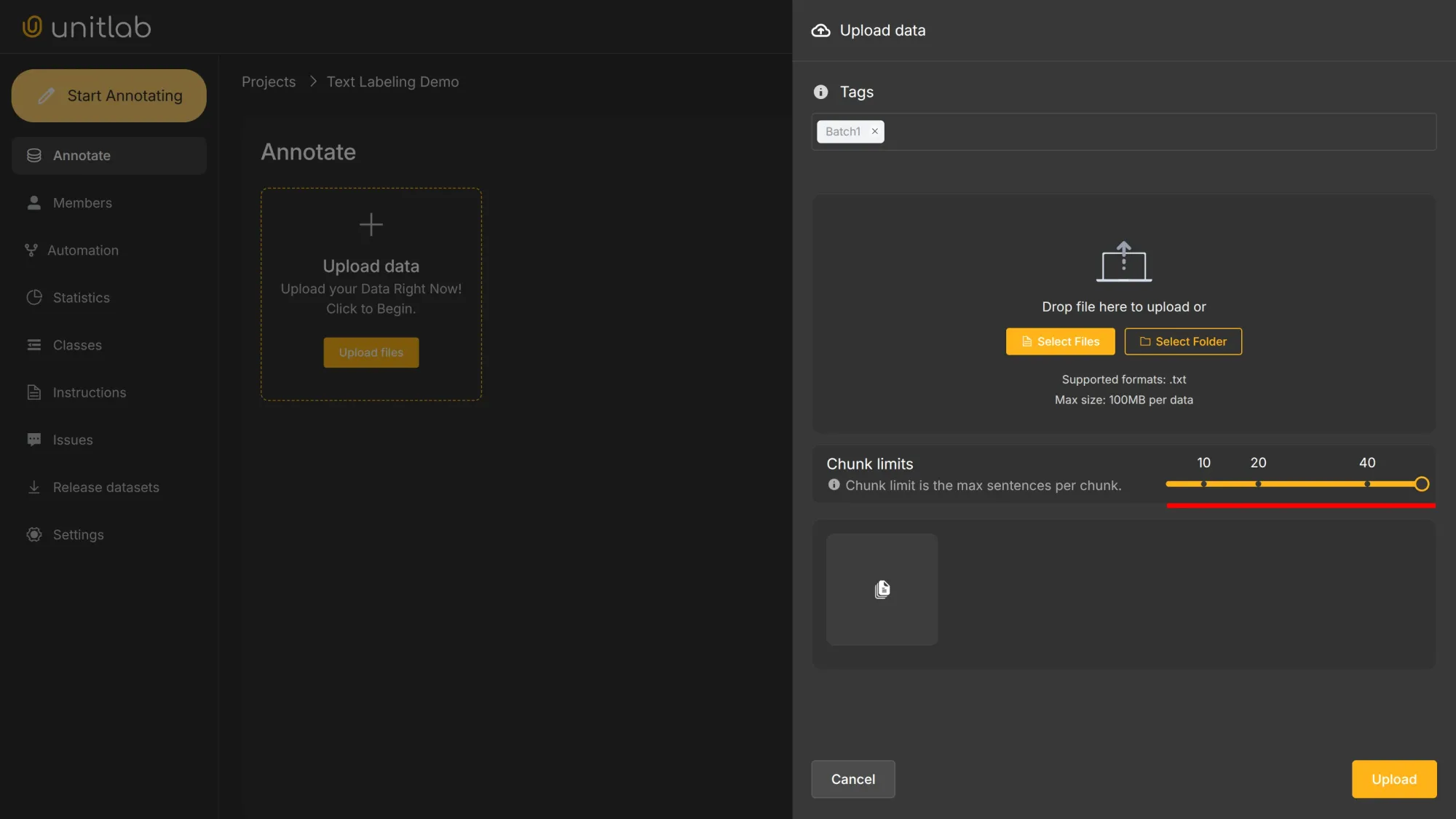Select the Annotate sidebar icon
1456x819 pixels.
click(33, 155)
